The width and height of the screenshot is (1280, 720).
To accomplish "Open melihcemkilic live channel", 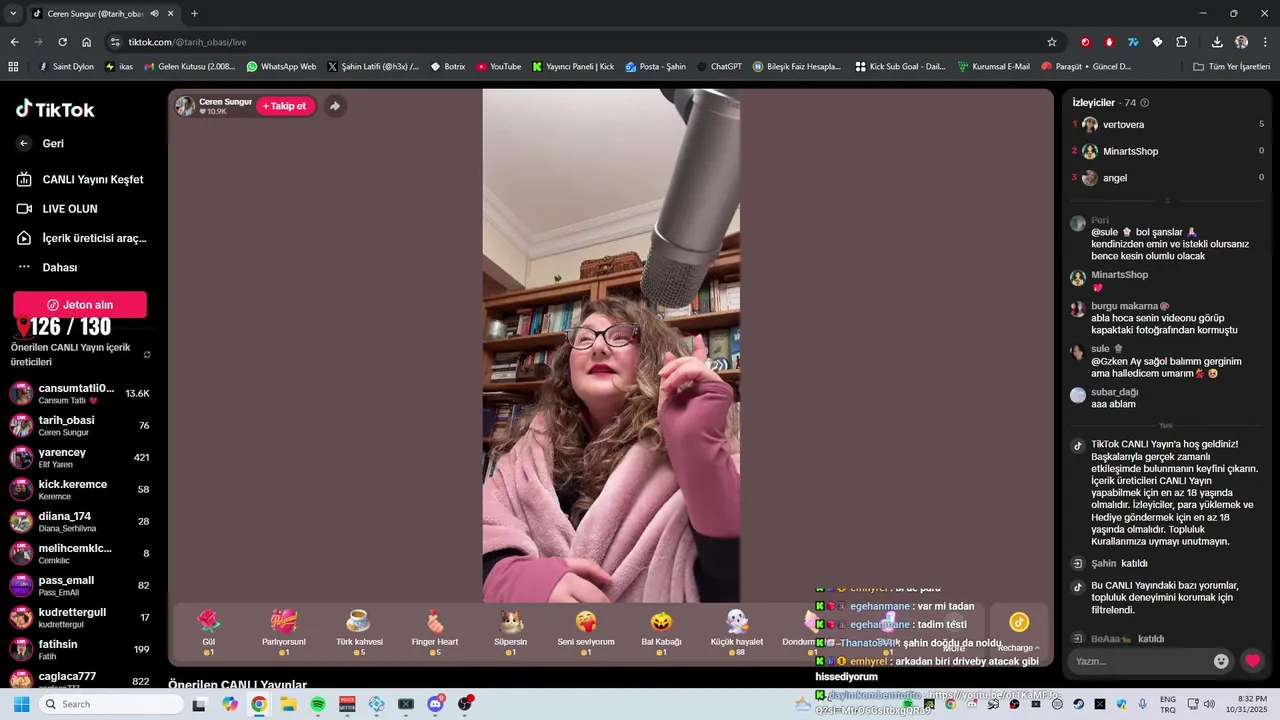I will [x=80, y=553].
